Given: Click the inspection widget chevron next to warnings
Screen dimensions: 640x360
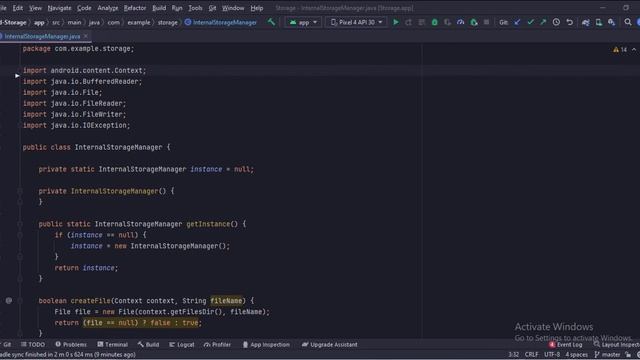Looking at the screenshot, I should point(634,50).
